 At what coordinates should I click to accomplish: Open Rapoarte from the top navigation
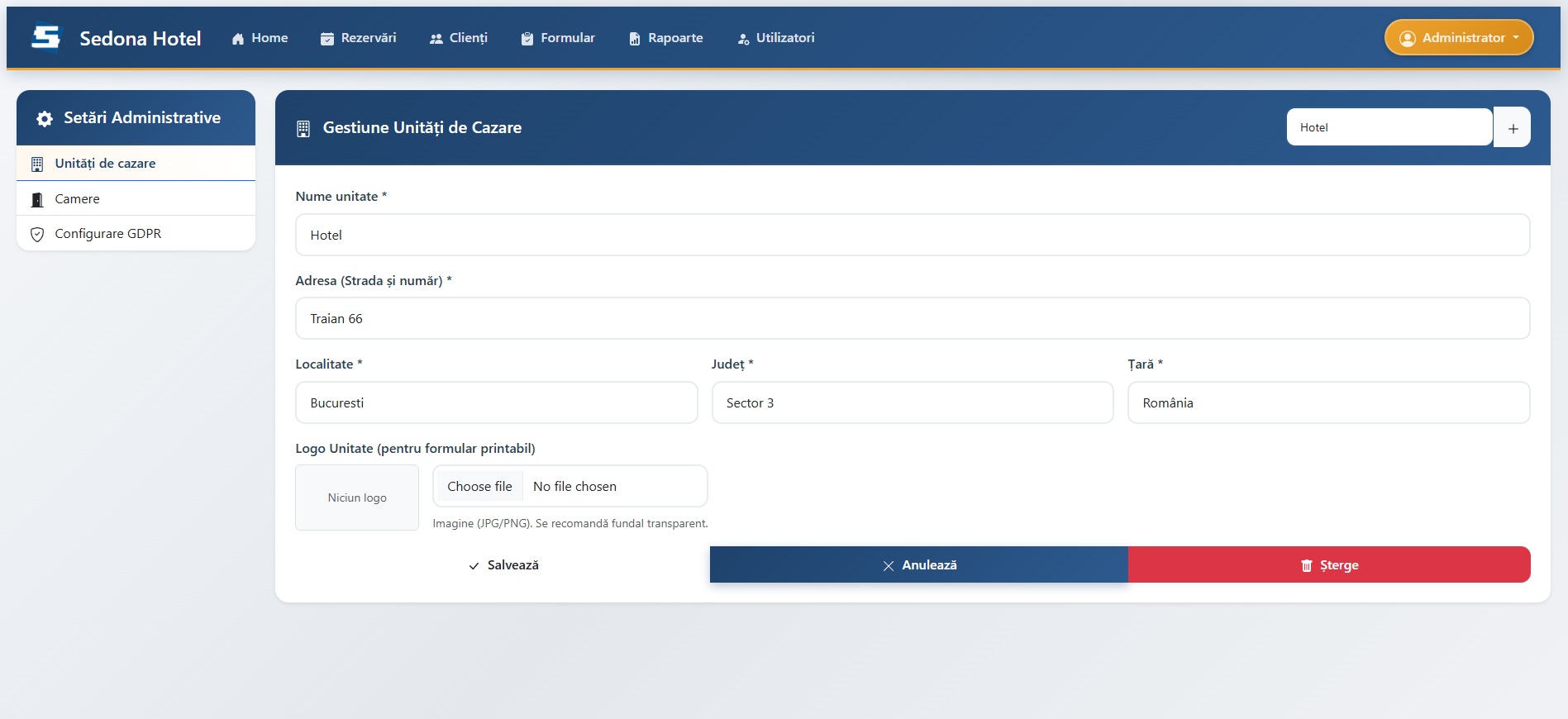pos(666,38)
